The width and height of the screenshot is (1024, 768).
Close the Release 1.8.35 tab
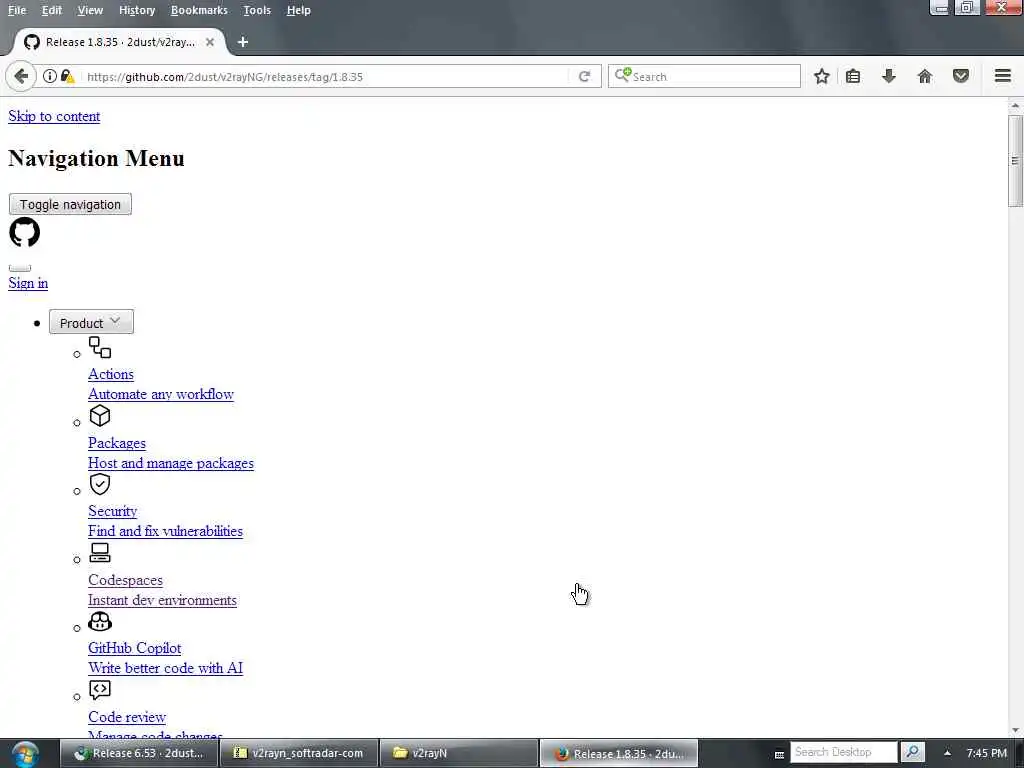210,42
